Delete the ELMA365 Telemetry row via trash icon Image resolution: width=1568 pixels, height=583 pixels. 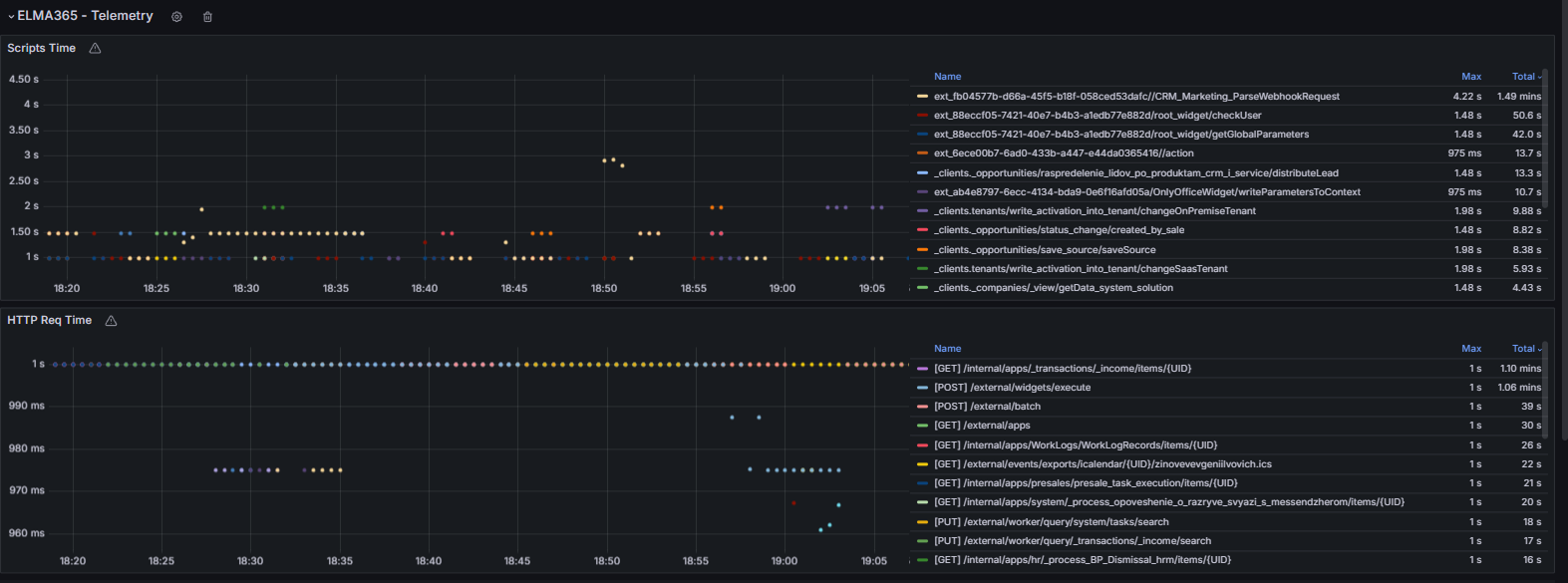point(207,17)
